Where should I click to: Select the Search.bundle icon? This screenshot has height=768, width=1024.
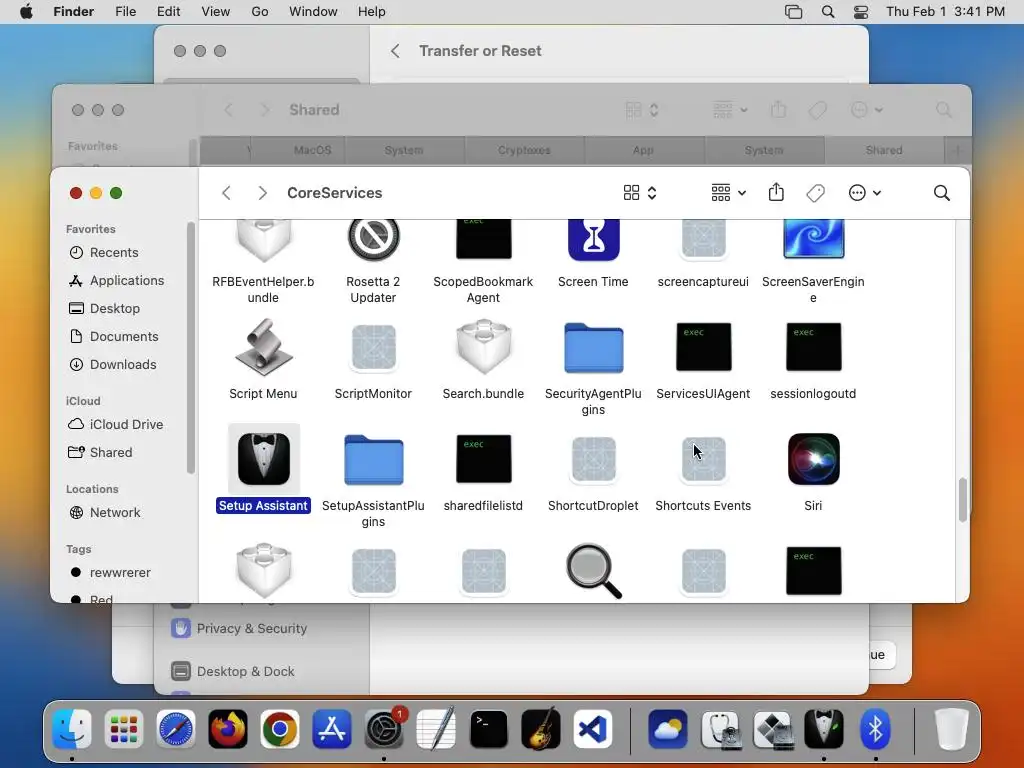pos(483,347)
